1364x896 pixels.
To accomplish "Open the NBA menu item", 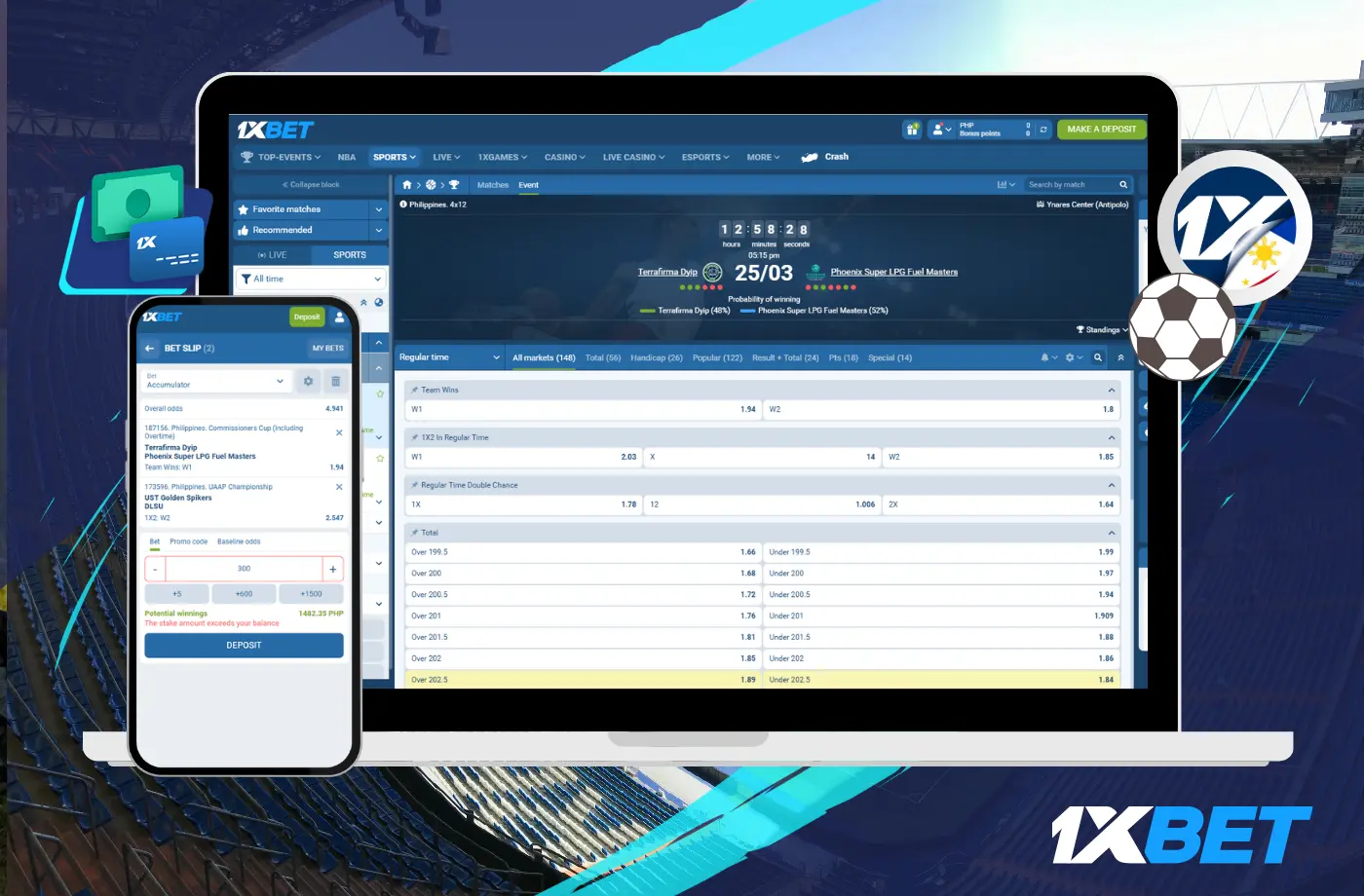I will point(346,157).
